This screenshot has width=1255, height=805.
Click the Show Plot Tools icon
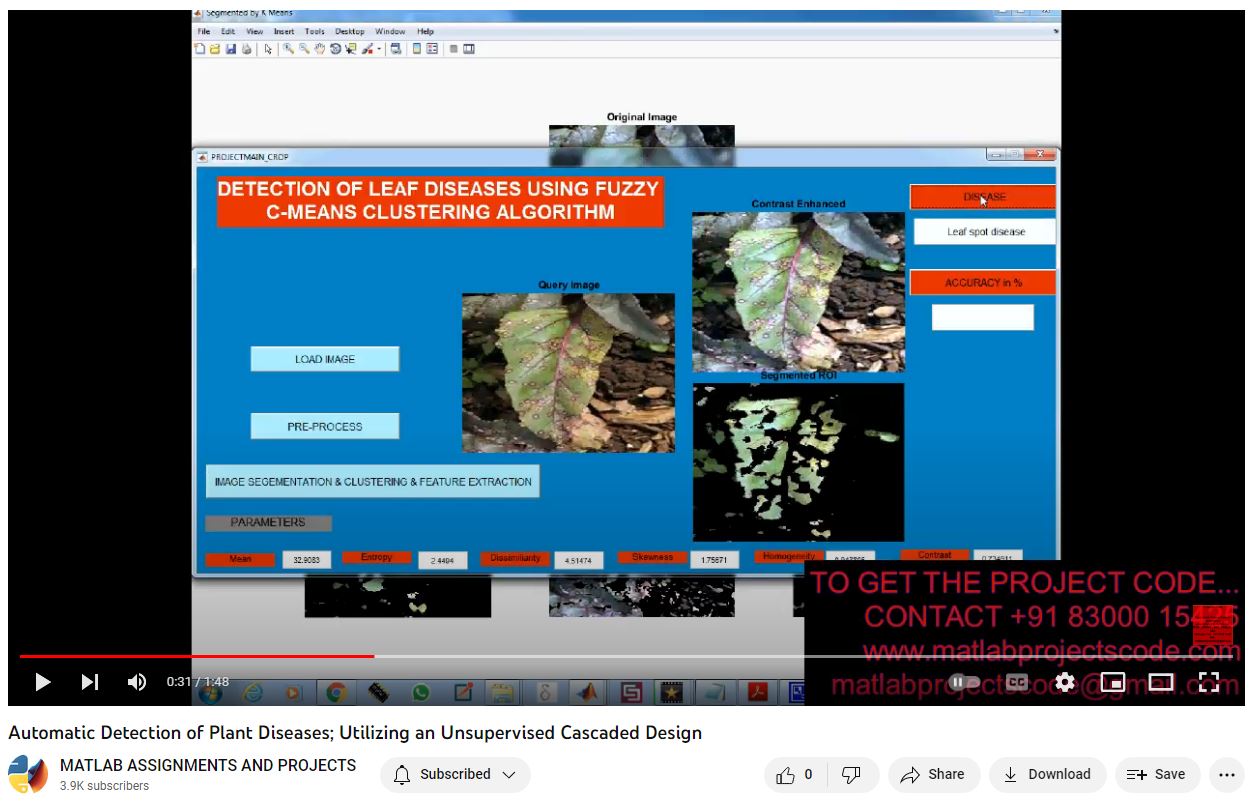pyautogui.click(x=469, y=49)
